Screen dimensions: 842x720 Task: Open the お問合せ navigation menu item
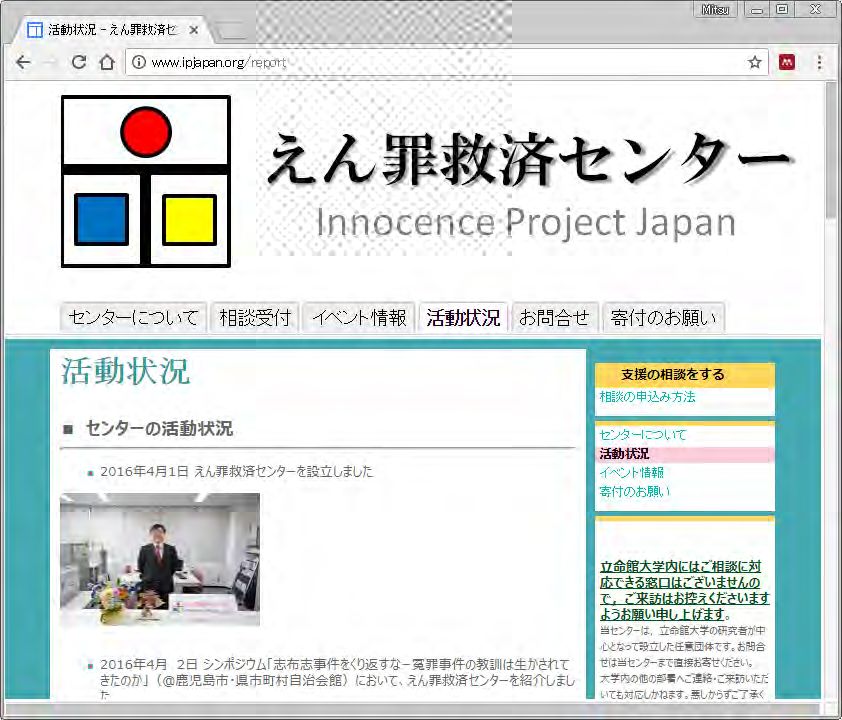(x=555, y=318)
